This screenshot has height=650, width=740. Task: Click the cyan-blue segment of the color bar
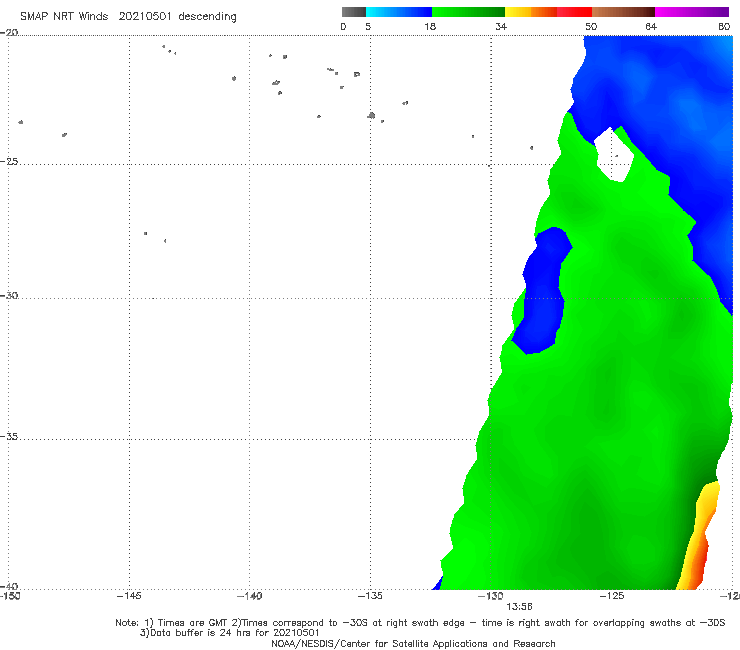coord(399,12)
